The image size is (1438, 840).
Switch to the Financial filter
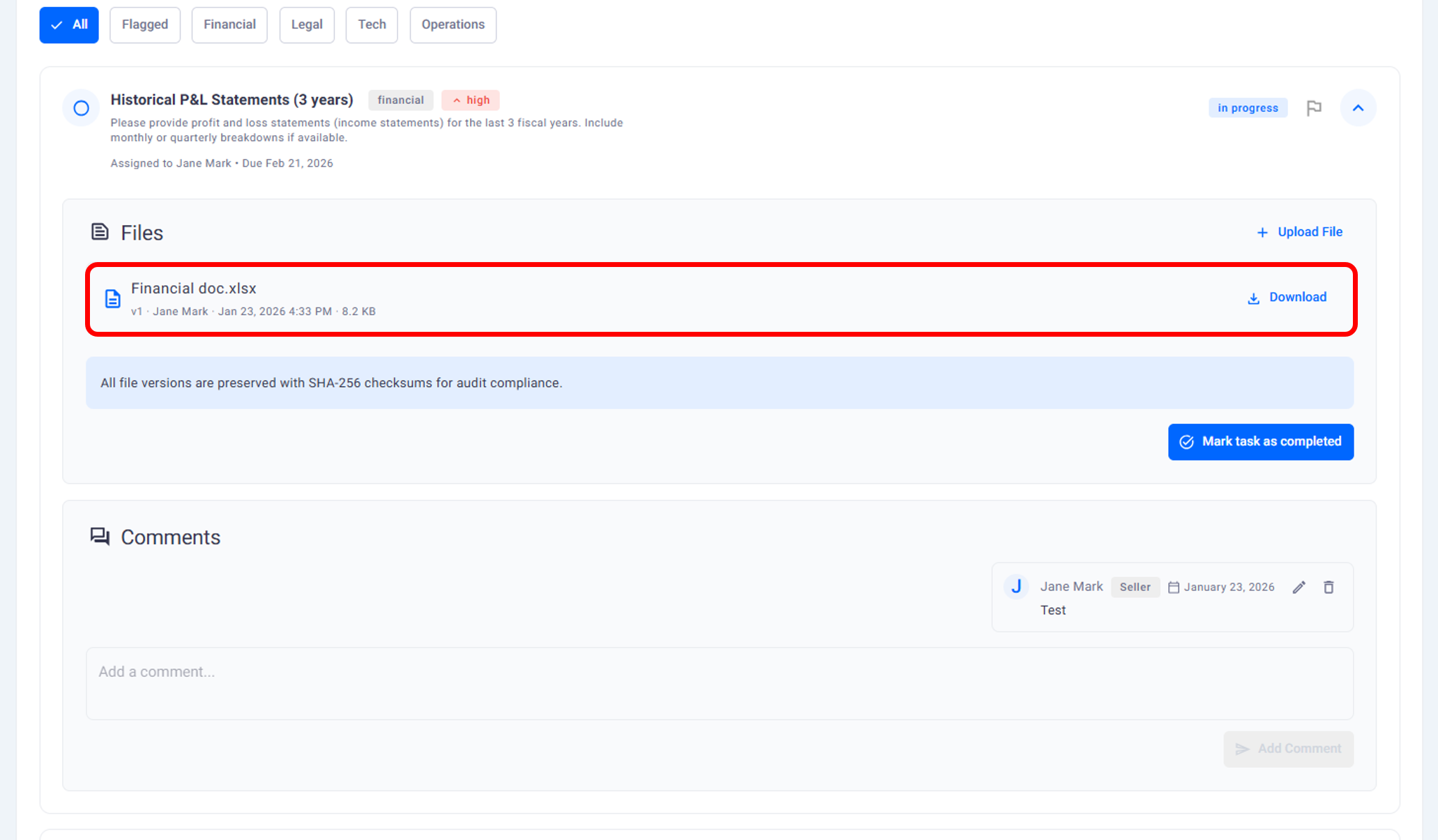(x=229, y=25)
